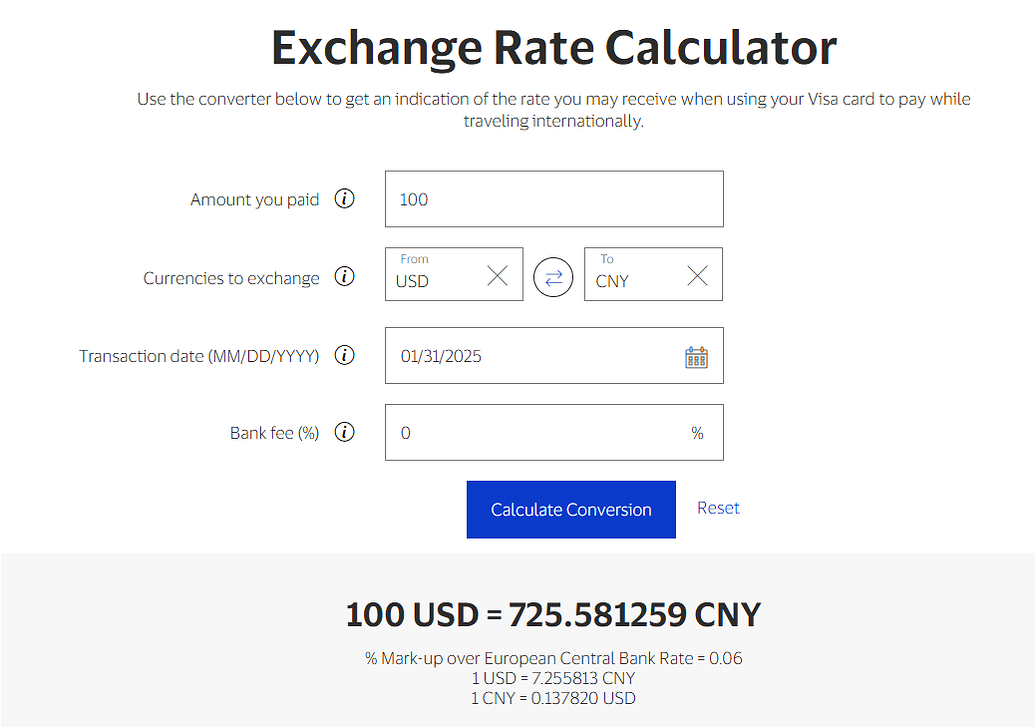The image size is (1035, 727).
Task: Click the 1 CNY = 0.137820 USD rate
Action: pos(553,698)
